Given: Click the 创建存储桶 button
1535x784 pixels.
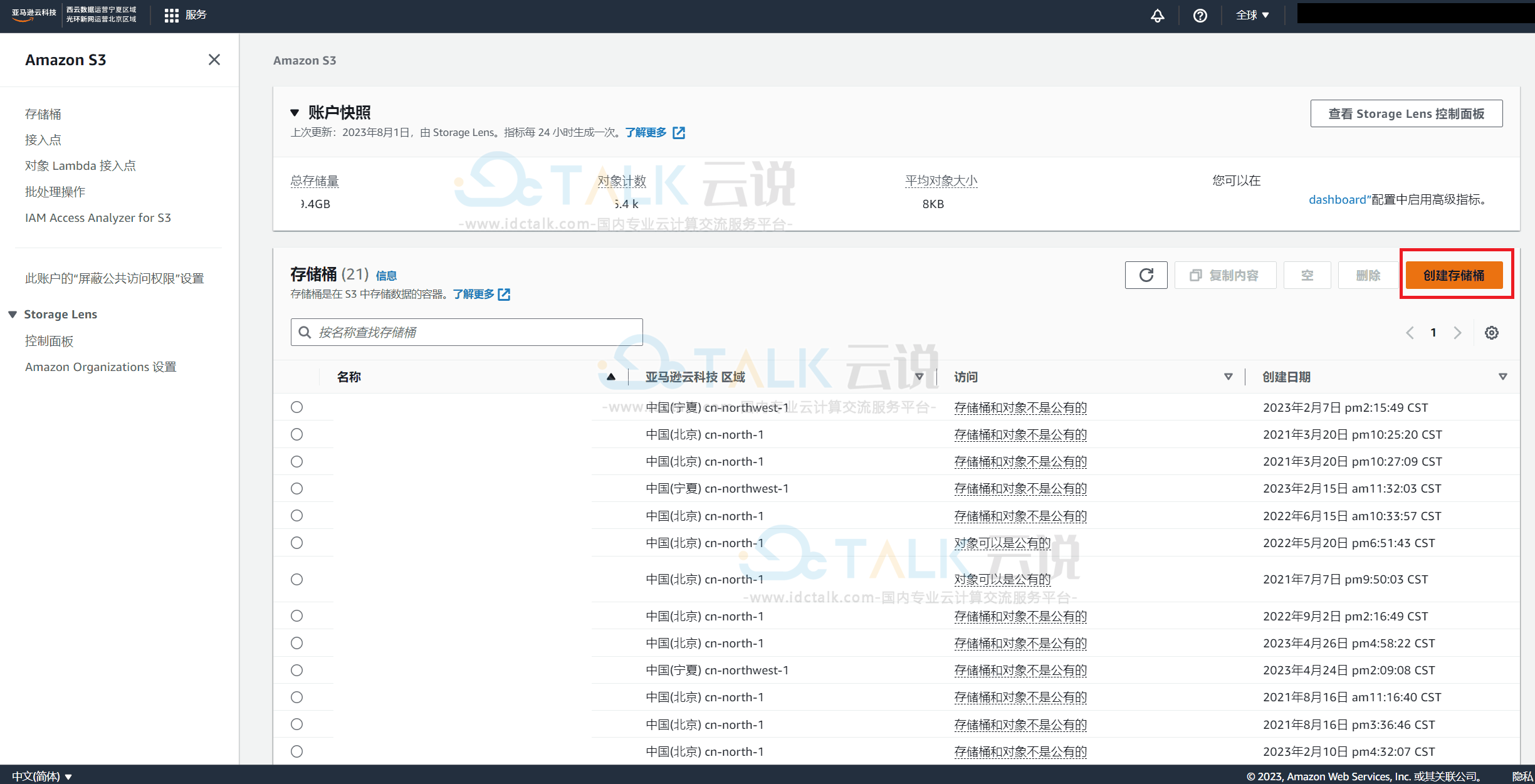Looking at the screenshot, I should [x=1454, y=275].
